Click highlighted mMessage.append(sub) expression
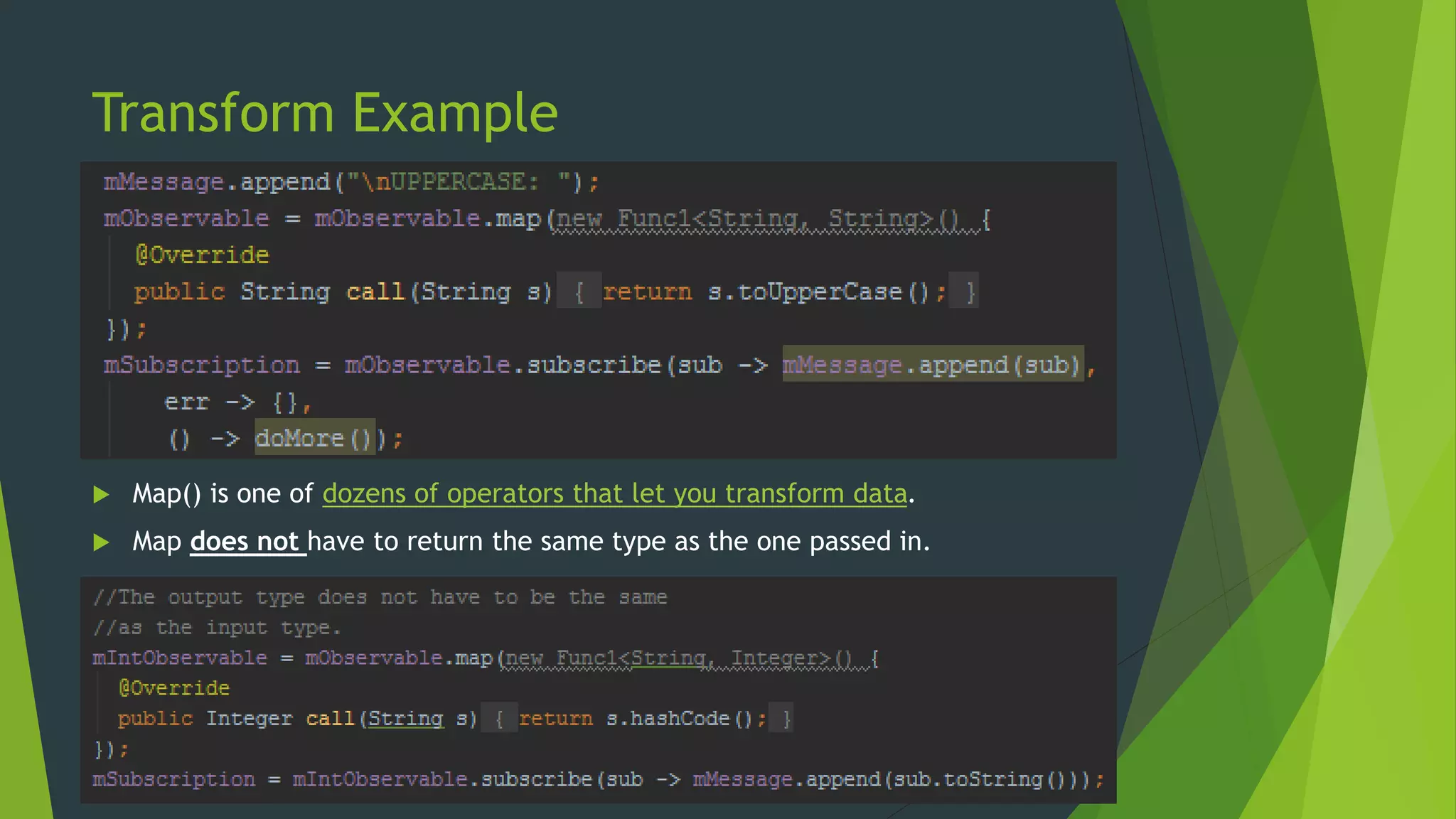The height and width of the screenshot is (819, 1456). point(932,365)
